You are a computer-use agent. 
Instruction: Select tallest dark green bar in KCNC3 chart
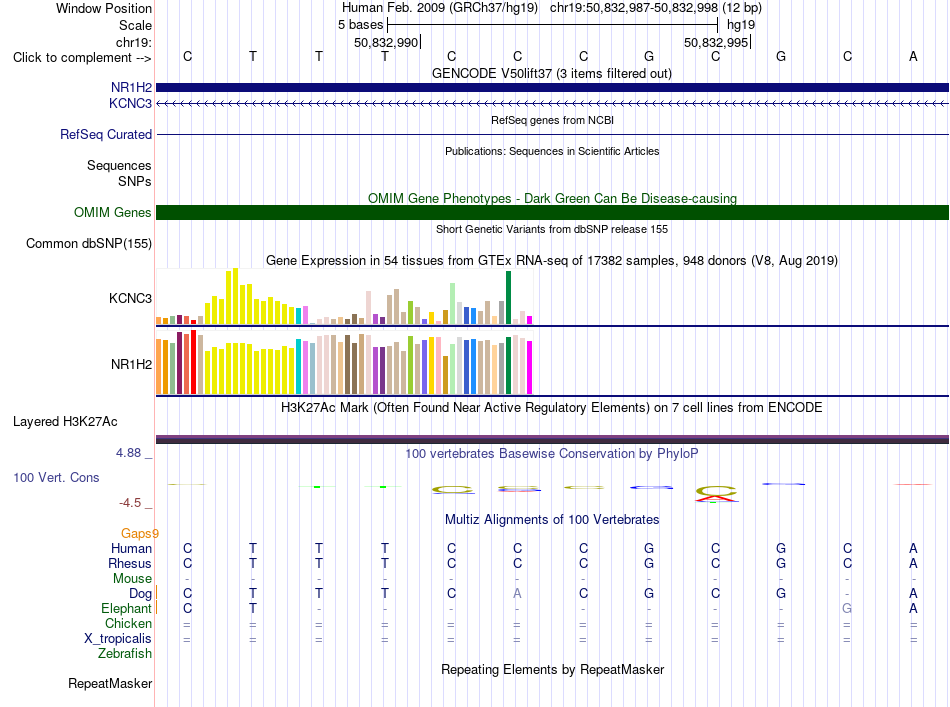508,297
